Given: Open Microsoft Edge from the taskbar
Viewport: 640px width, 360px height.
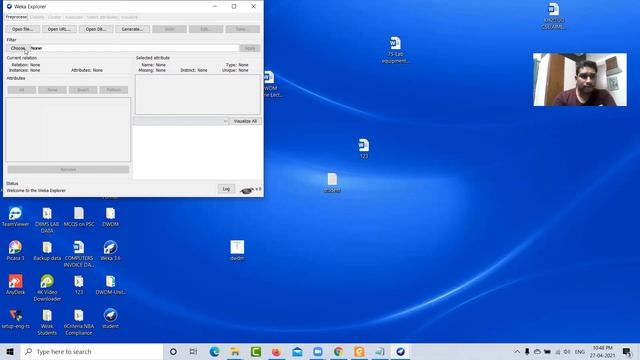Looking at the screenshot, I should point(214,351).
